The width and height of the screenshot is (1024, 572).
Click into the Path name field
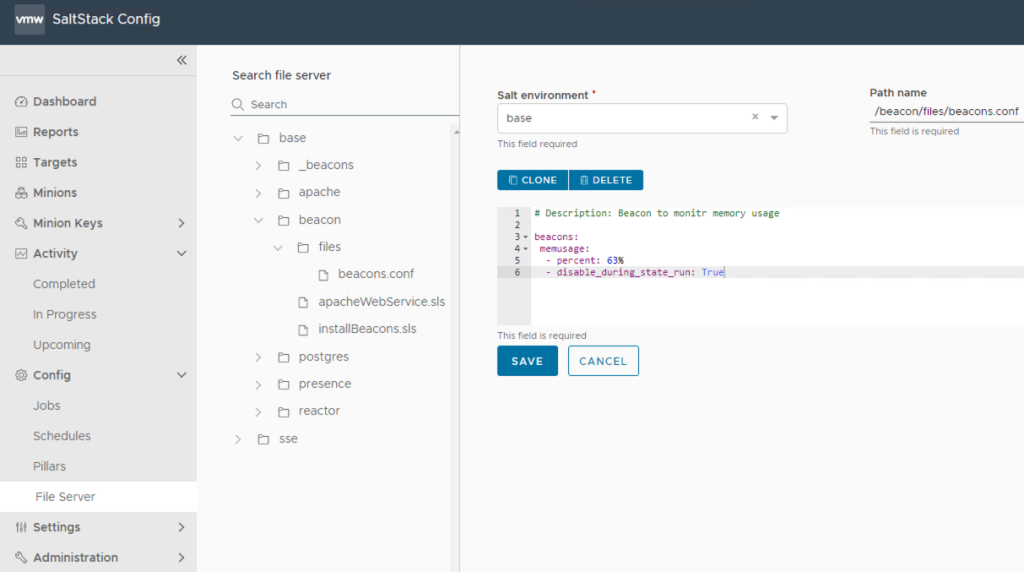(945, 111)
